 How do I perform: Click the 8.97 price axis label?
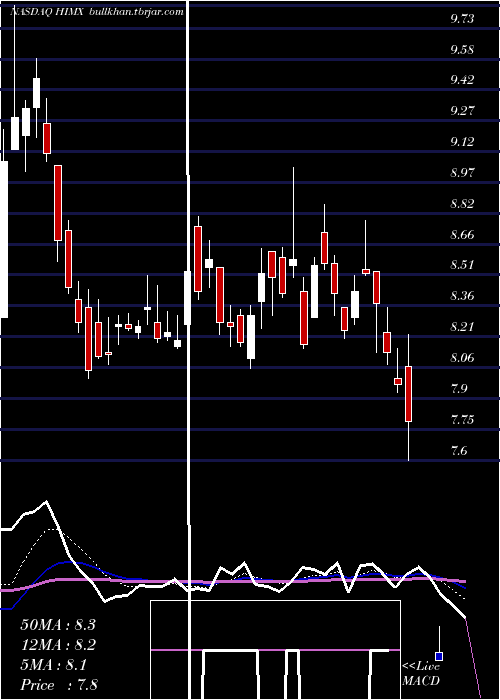(x=462, y=172)
